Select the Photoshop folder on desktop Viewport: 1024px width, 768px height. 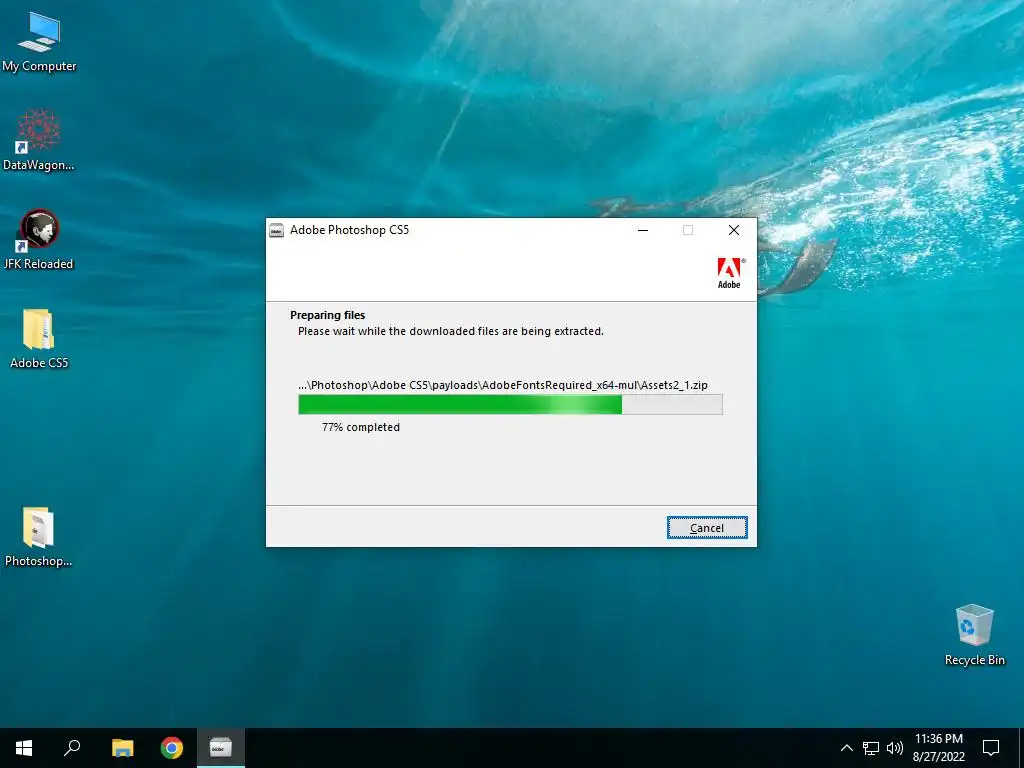(x=39, y=537)
